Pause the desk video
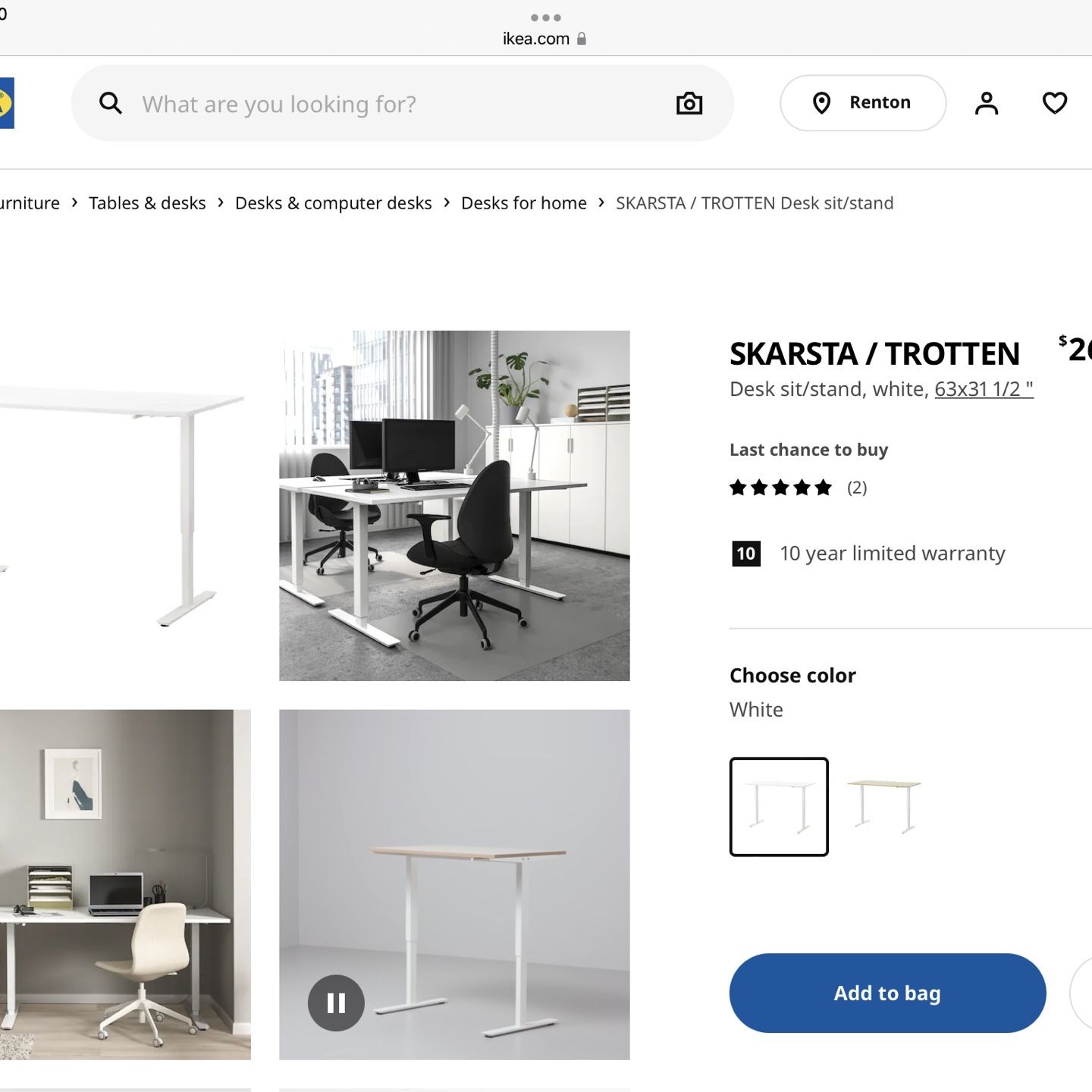This screenshot has width=1092, height=1092. [x=336, y=1003]
